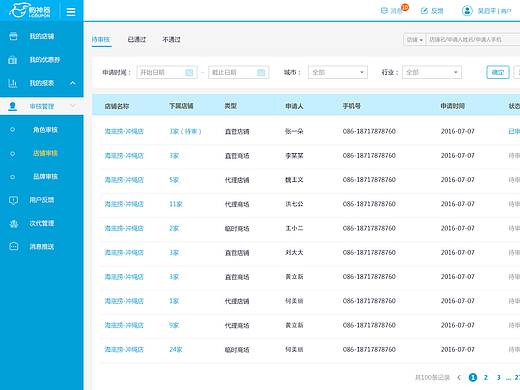
Task: Open 消息推送 sidebar icon
Action: [13, 246]
